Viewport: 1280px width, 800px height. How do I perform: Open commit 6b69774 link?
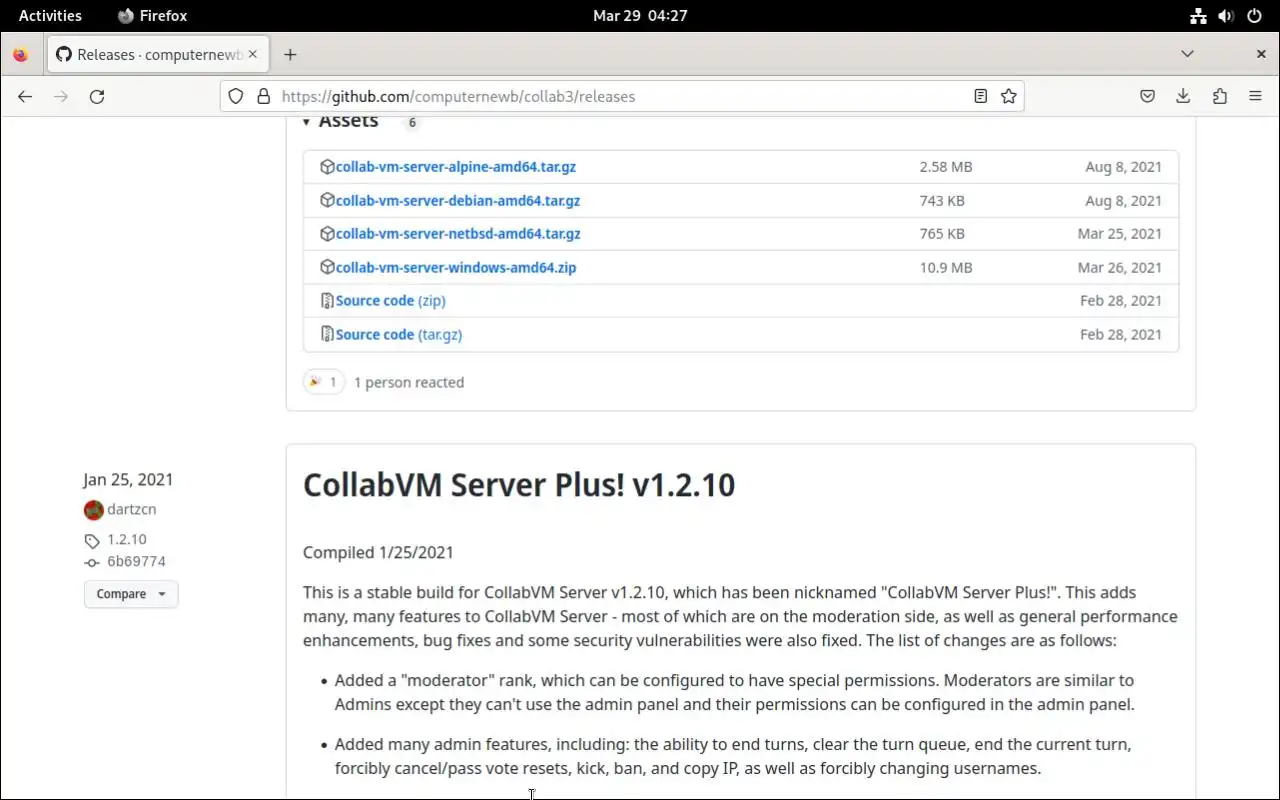(x=137, y=561)
